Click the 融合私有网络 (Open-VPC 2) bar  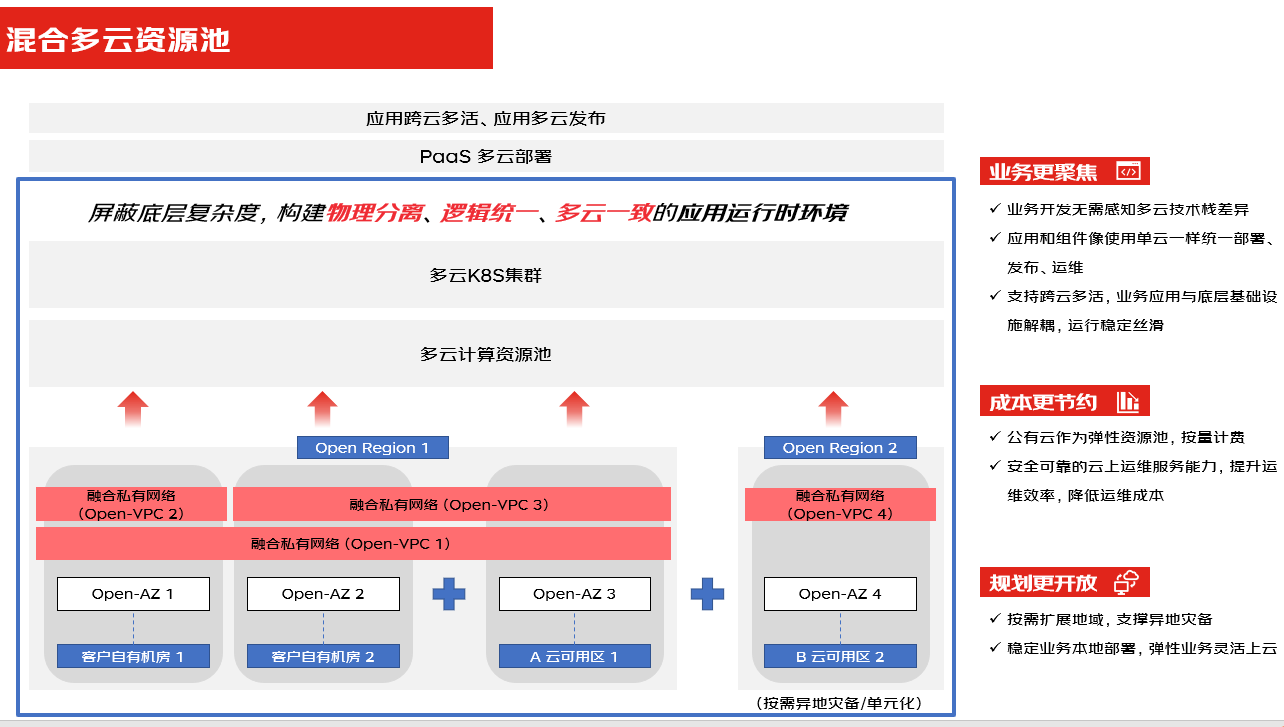(132, 504)
